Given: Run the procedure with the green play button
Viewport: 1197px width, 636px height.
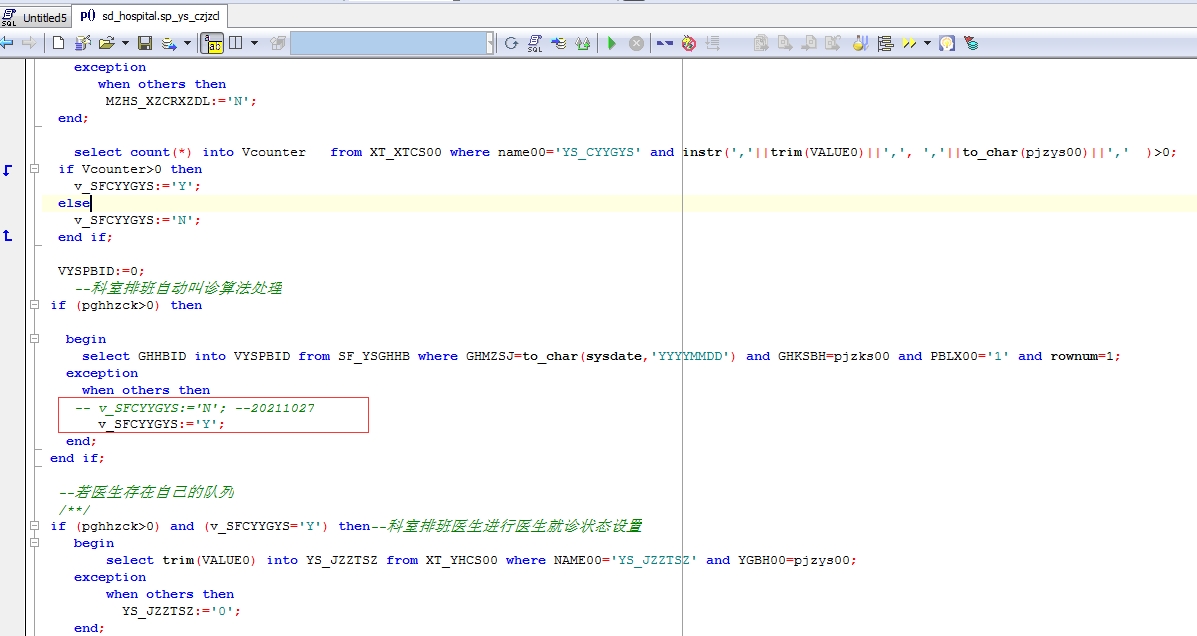Looking at the screenshot, I should coord(611,44).
